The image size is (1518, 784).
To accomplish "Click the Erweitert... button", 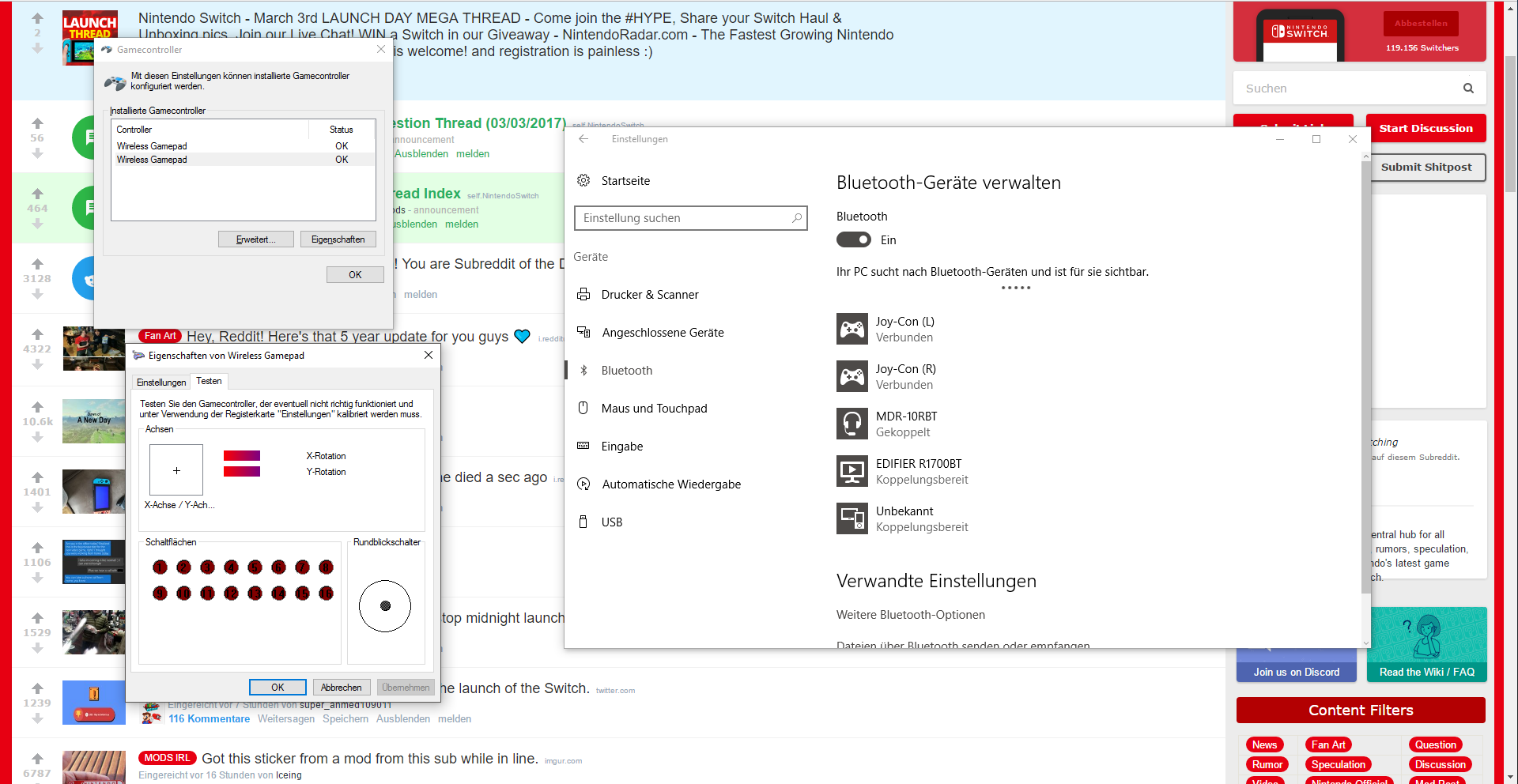I will click(255, 239).
